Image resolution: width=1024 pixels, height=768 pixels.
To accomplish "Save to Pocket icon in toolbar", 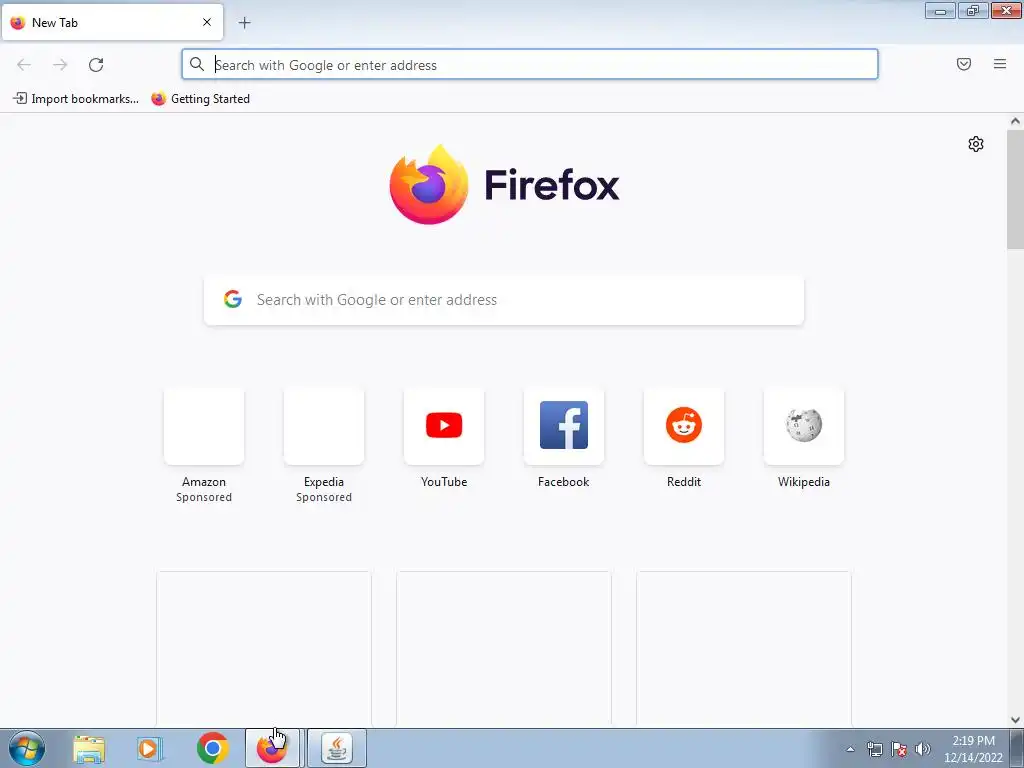I will (x=964, y=64).
